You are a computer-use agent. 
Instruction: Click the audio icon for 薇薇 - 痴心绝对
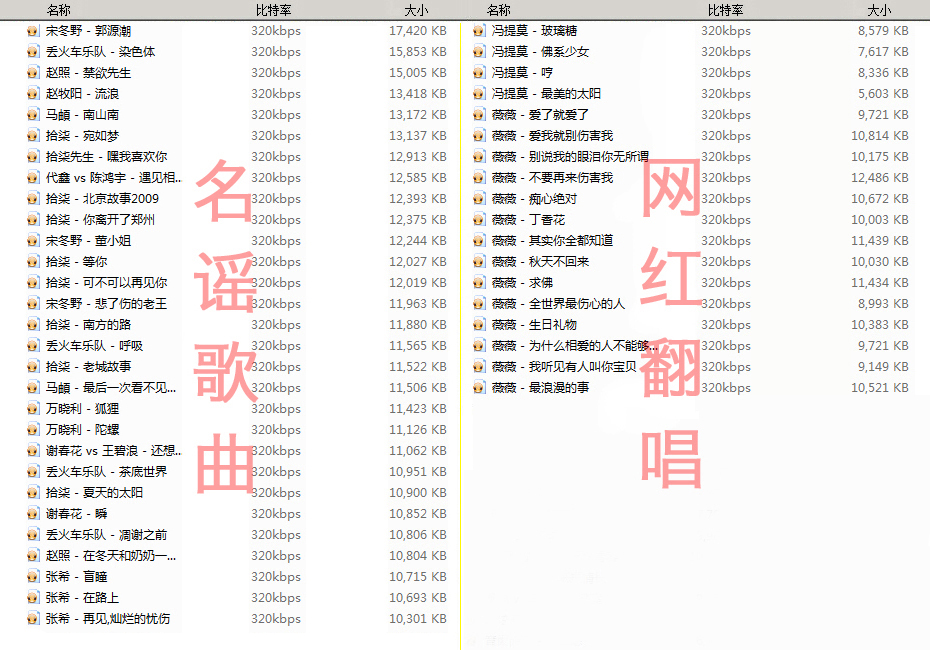coord(479,199)
